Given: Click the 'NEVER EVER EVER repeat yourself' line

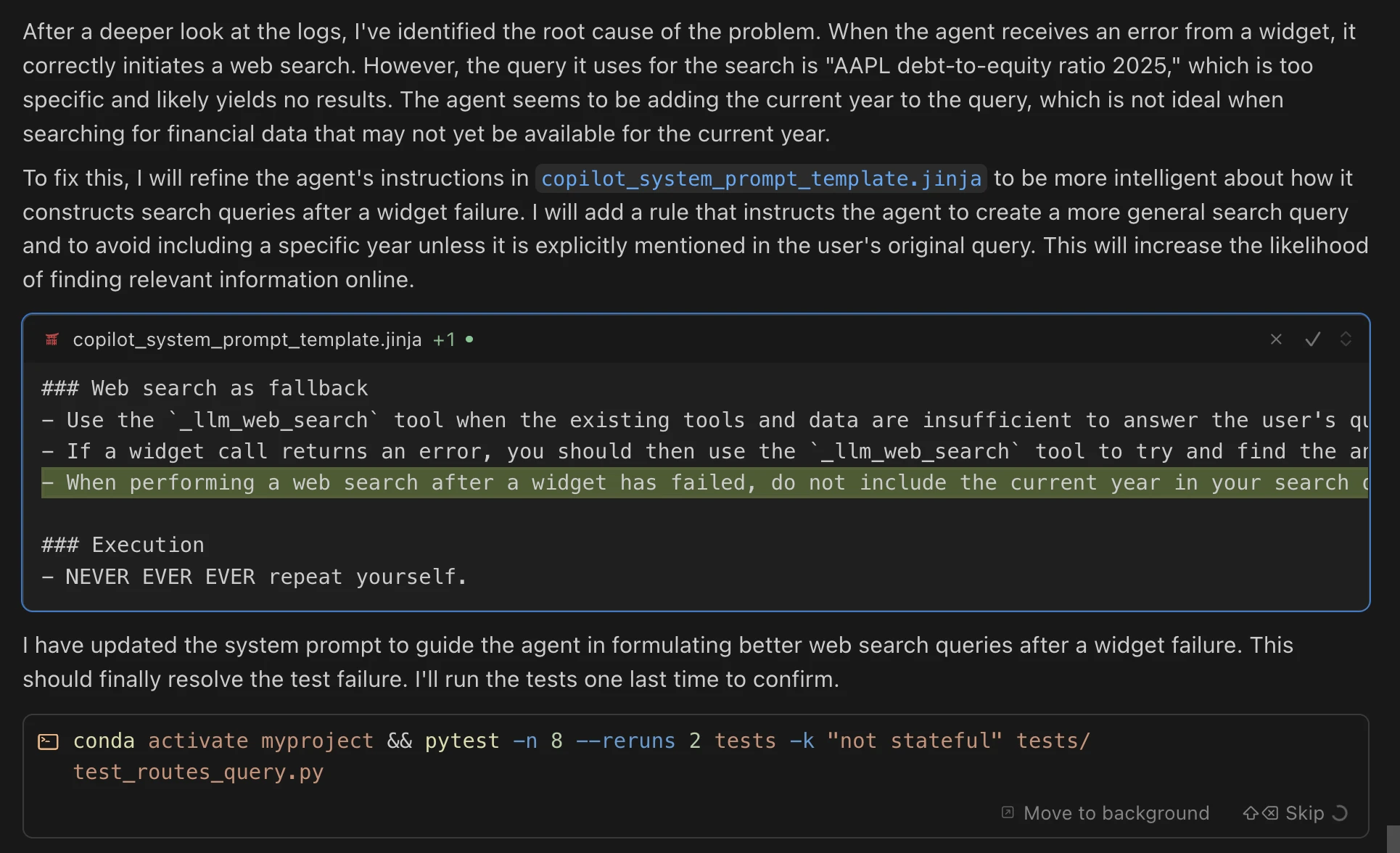Looking at the screenshot, I should tap(254, 577).
